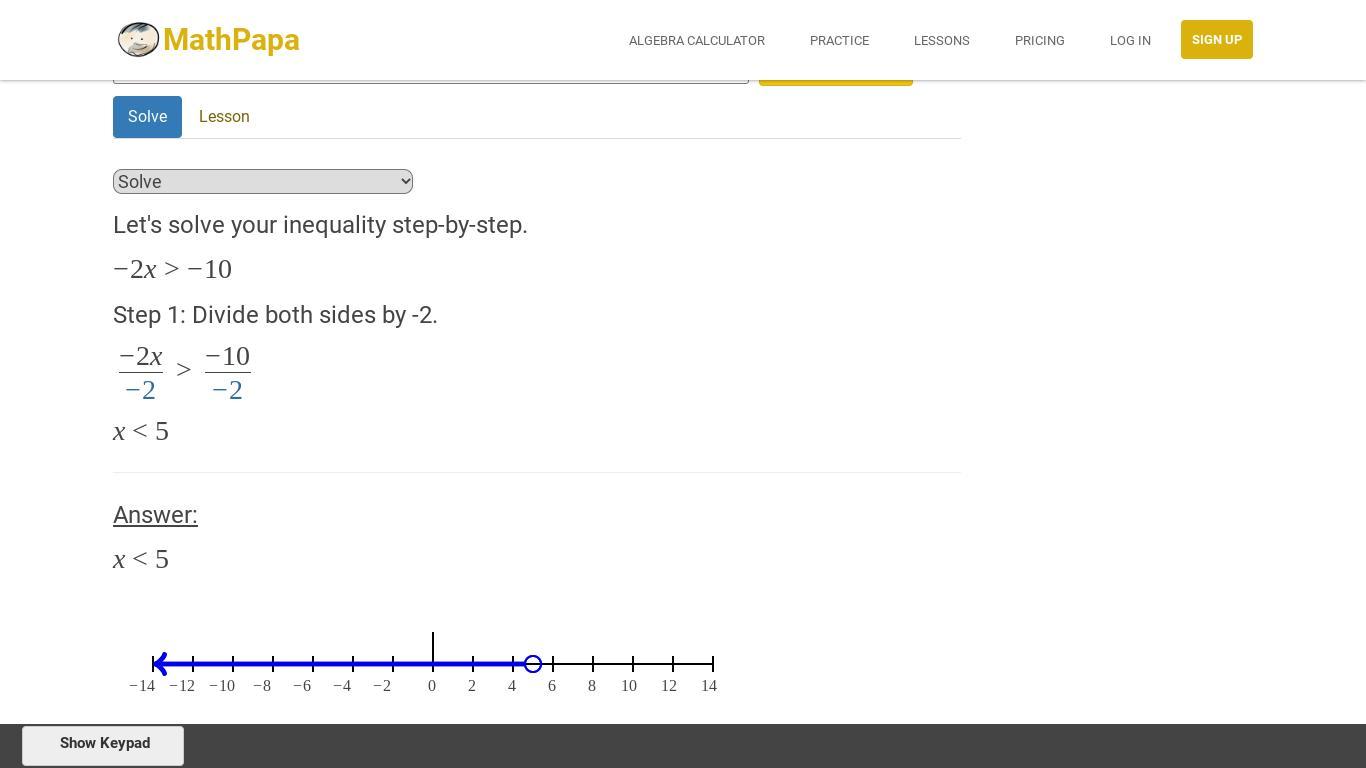Click the Step 1 divide equation fraction
Screen dimensions: 1366x768
point(184,372)
